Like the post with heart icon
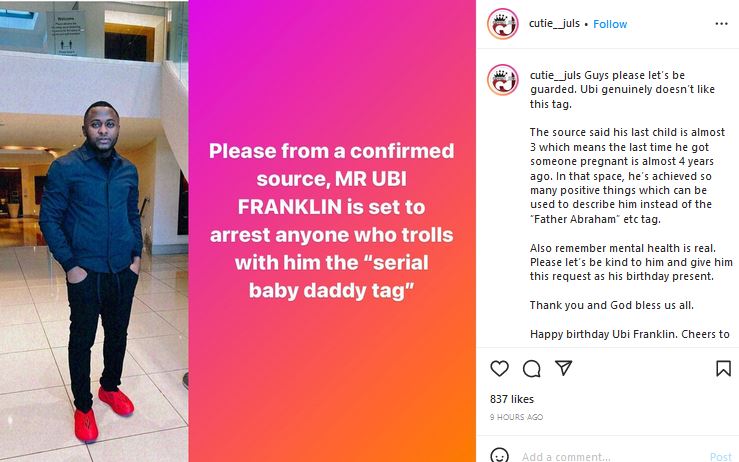This screenshot has height=462, width=739. [500, 368]
